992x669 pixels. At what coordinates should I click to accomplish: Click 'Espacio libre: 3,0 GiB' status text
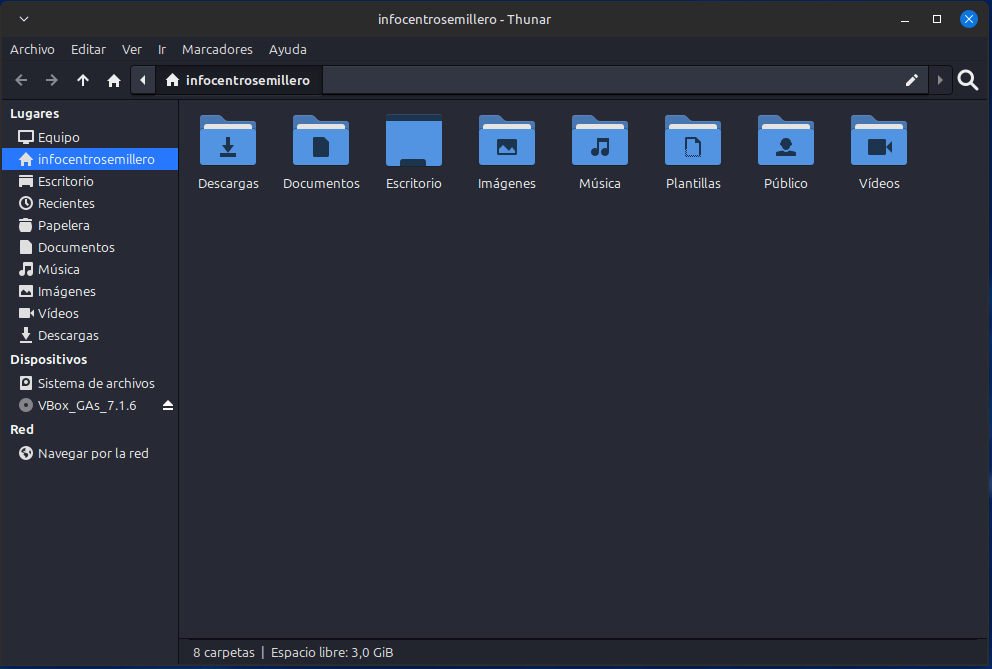click(x=332, y=653)
